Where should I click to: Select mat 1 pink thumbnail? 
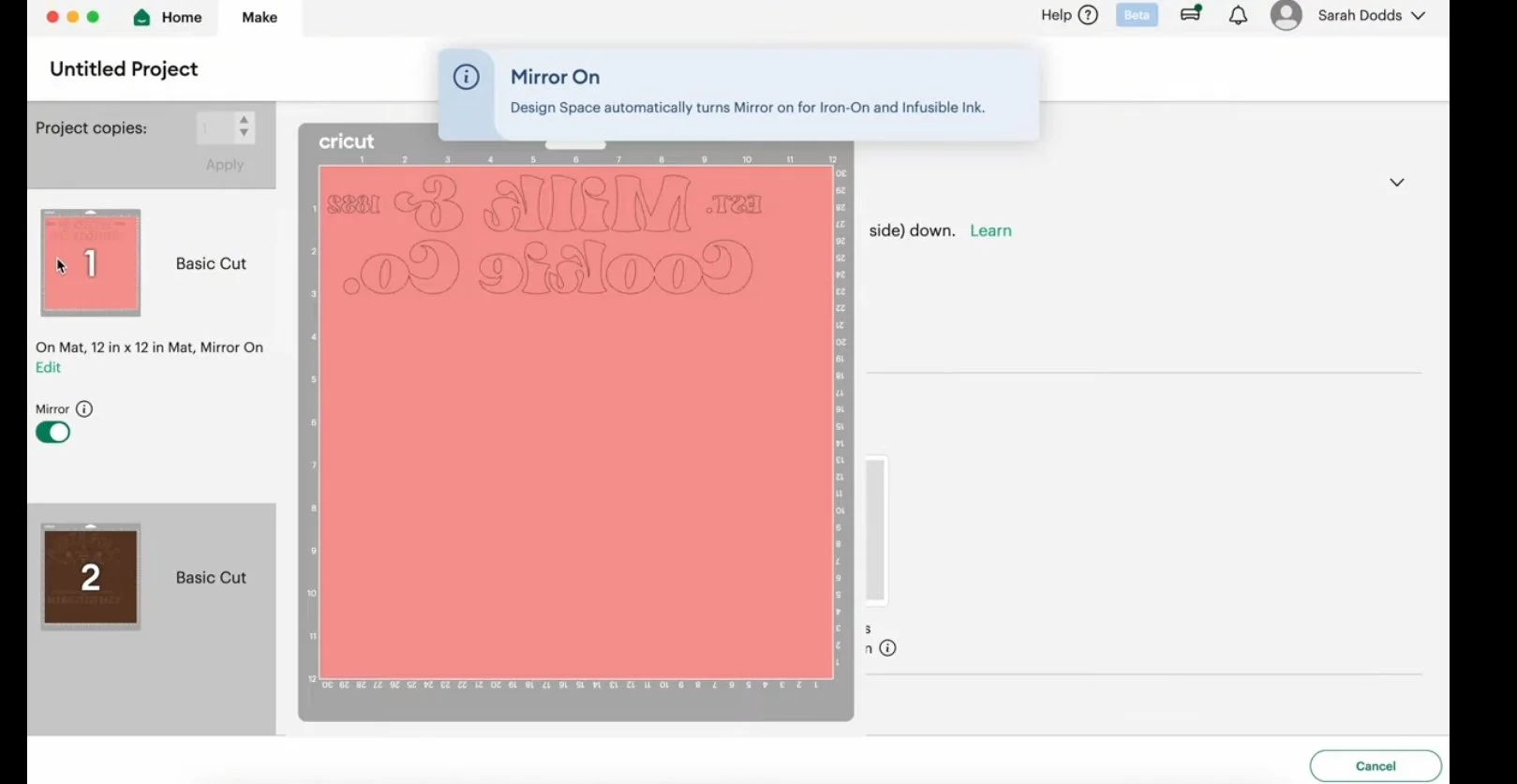point(91,263)
